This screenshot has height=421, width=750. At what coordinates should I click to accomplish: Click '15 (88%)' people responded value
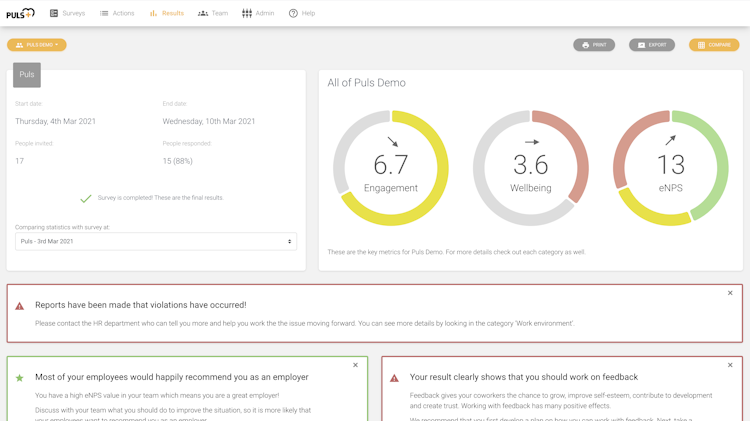point(177,161)
